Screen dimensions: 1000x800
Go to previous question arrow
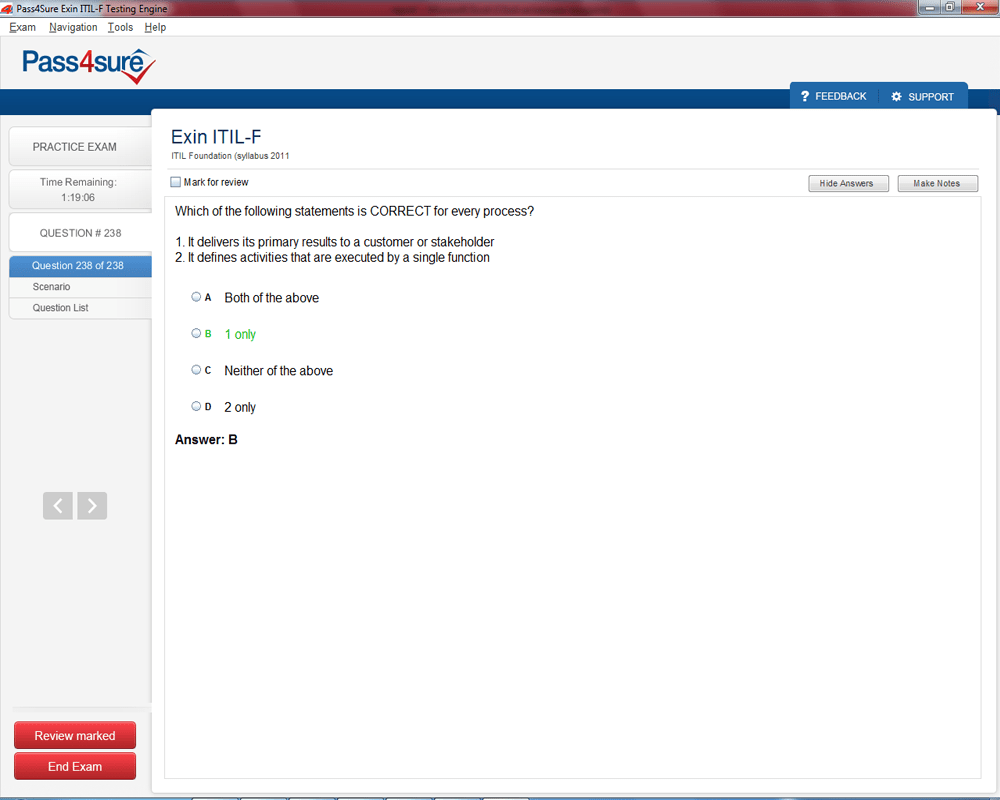(58, 506)
